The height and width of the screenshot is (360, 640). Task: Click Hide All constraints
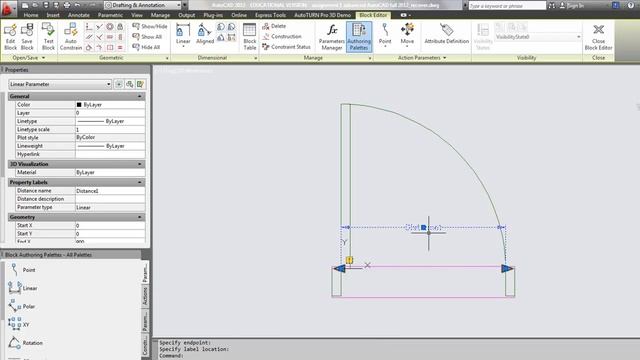146,47
